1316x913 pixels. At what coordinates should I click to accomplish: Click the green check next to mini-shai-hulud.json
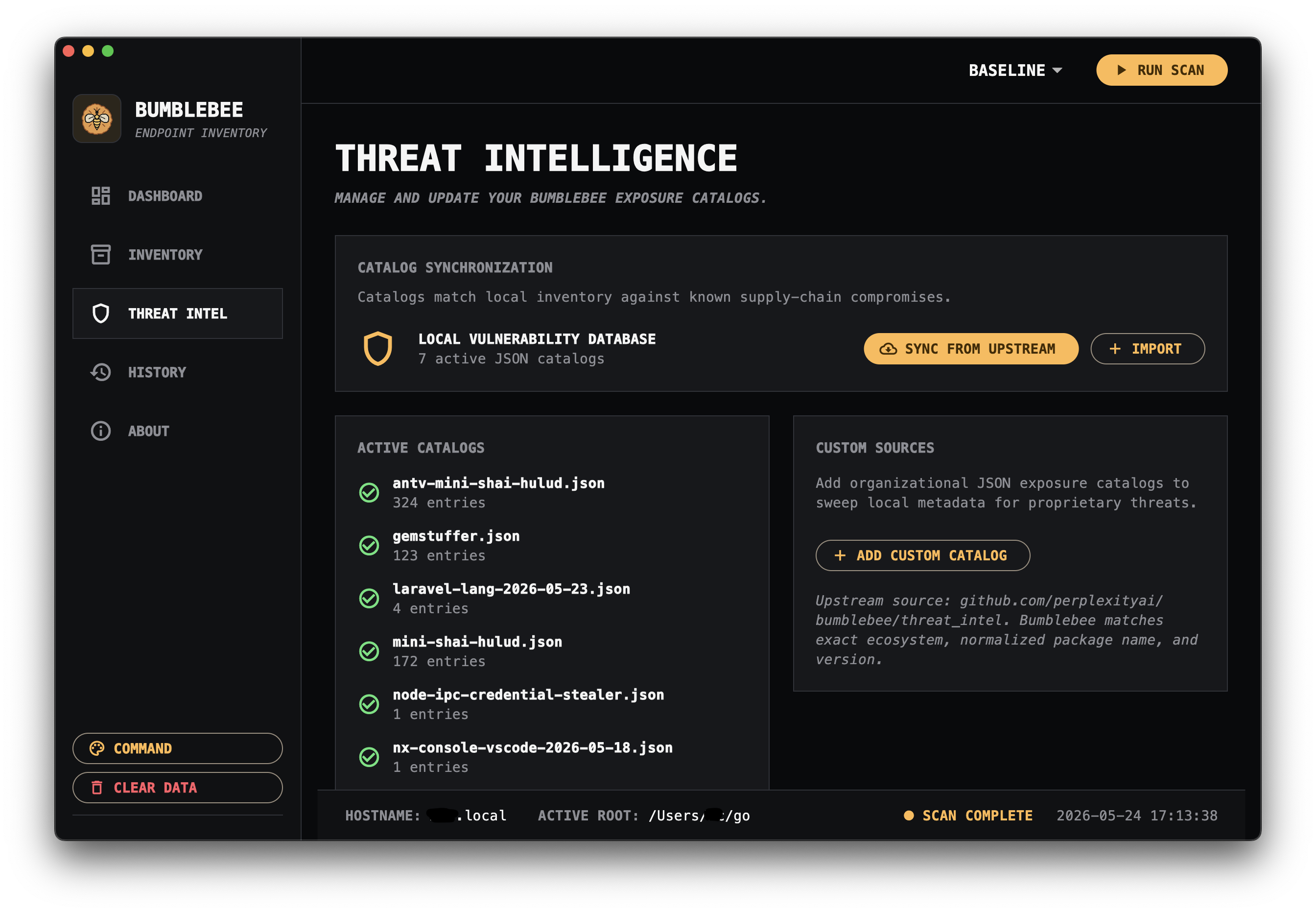(369, 651)
